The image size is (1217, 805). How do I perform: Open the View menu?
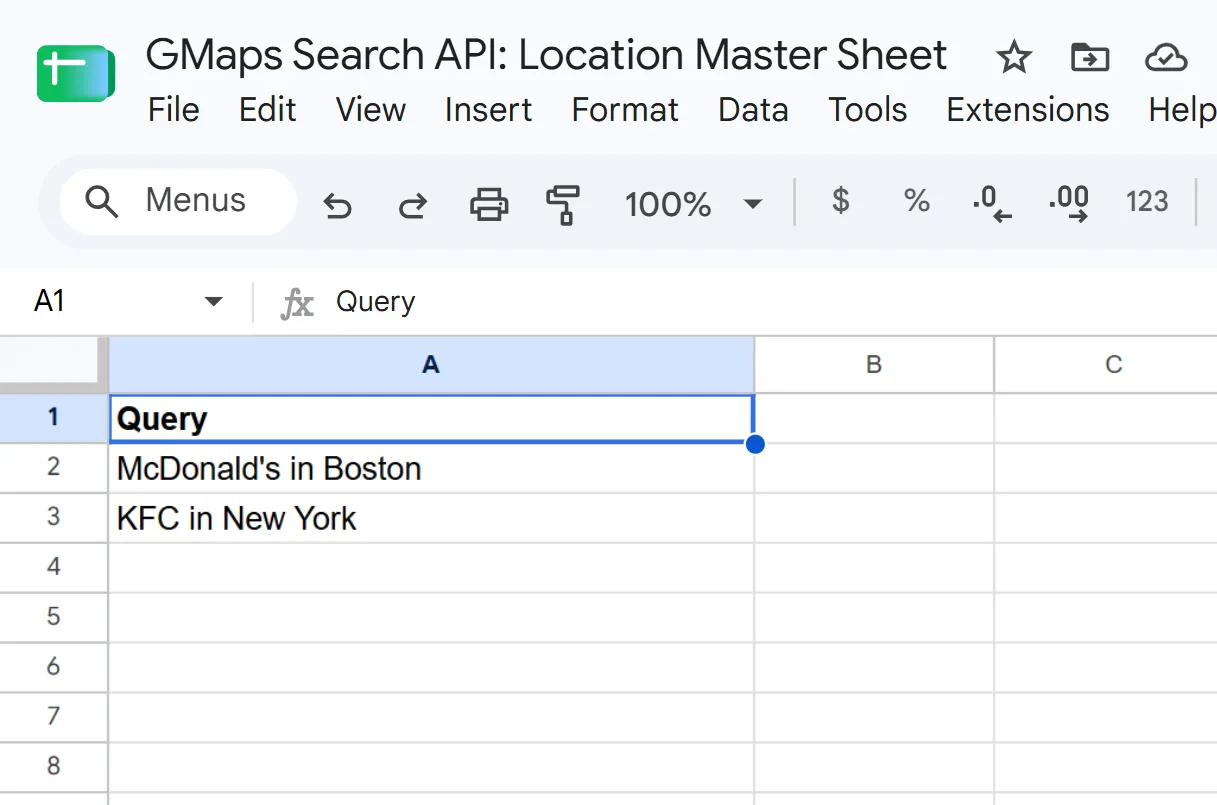(x=371, y=110)
